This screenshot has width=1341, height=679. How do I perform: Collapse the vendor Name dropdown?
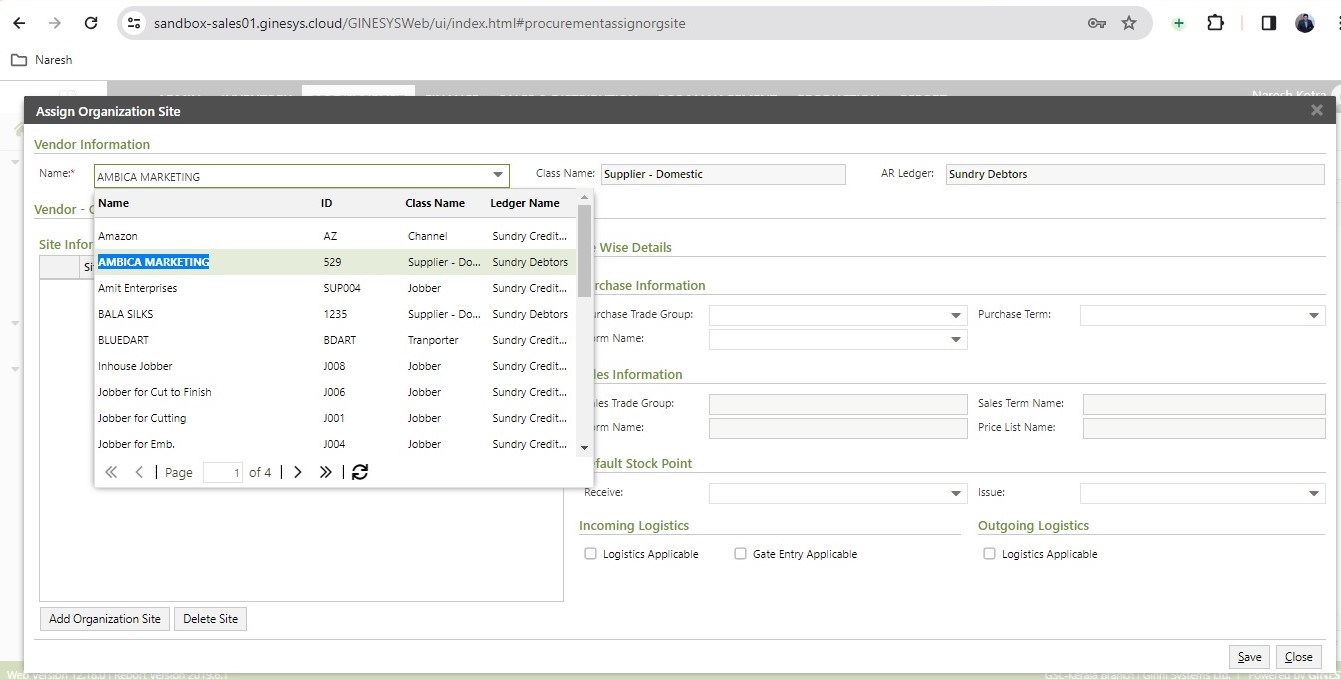click(x=498, y=176)
